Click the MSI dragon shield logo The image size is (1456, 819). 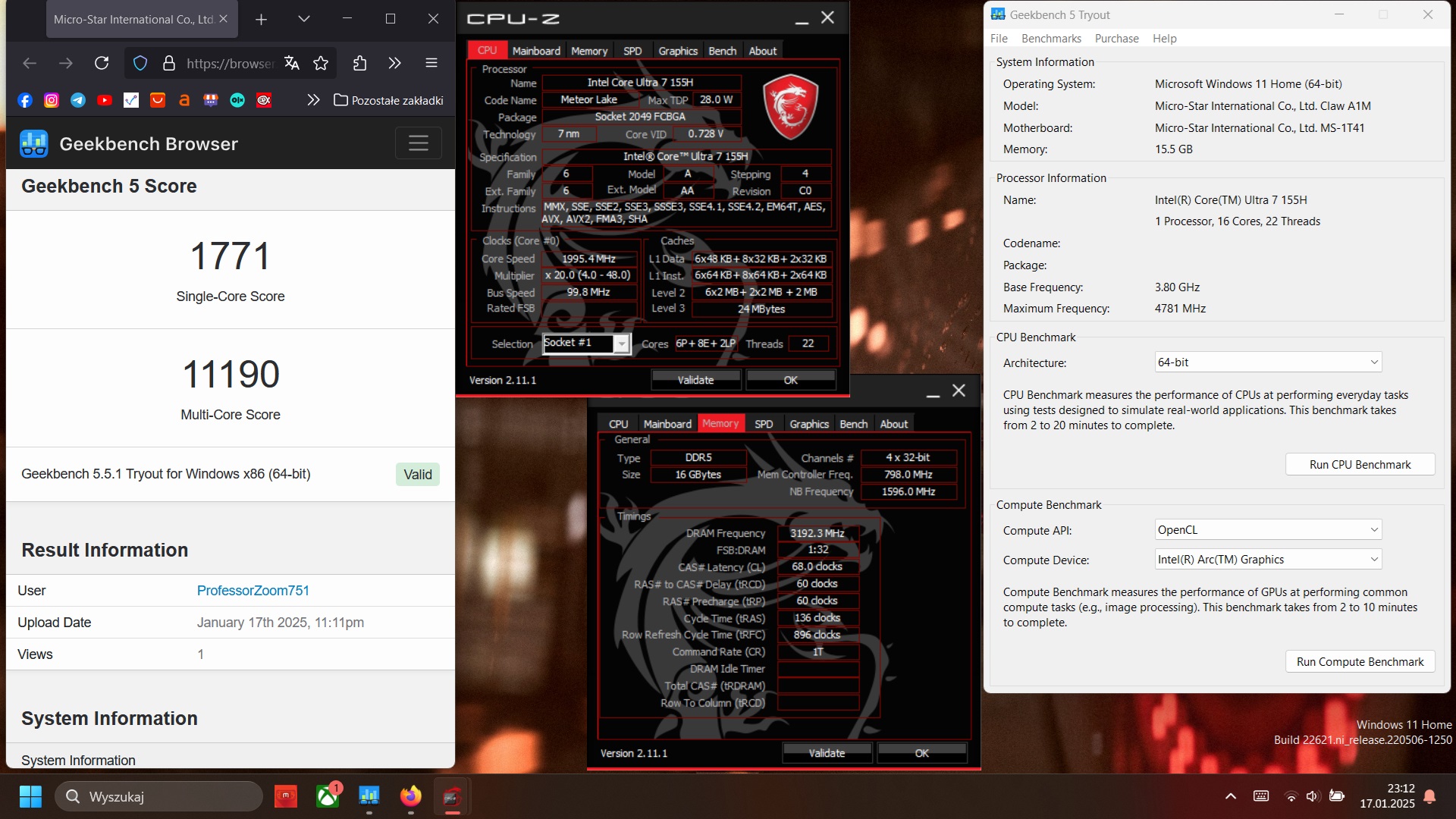(790, 107)
